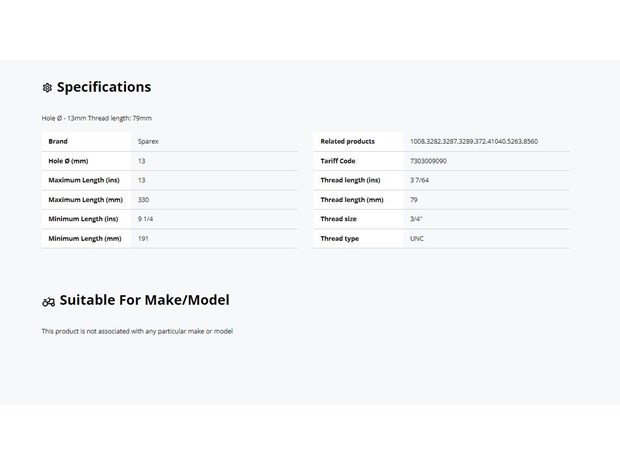Click the tractor icon beside Suitable For Make/Model
The height and width of the screenshot is (465, 620).
tap(49, 302)
